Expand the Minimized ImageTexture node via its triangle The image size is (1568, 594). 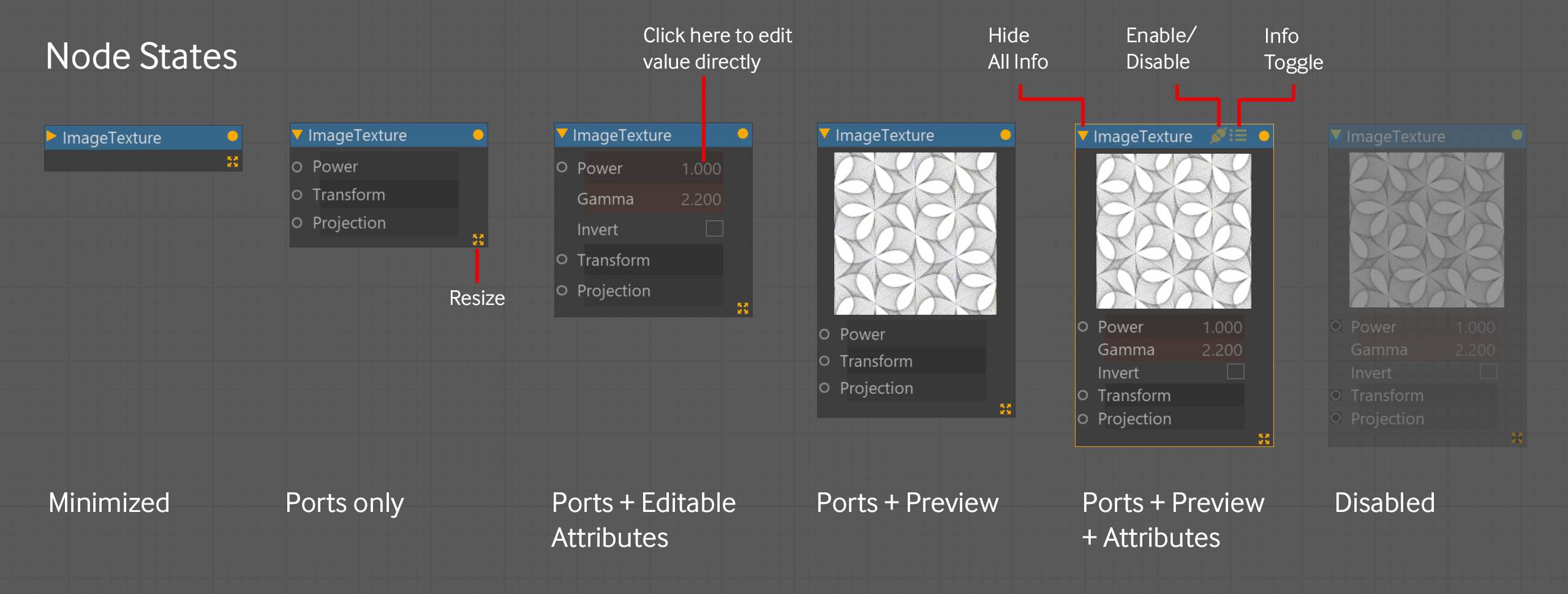click(x=51, y=137)
